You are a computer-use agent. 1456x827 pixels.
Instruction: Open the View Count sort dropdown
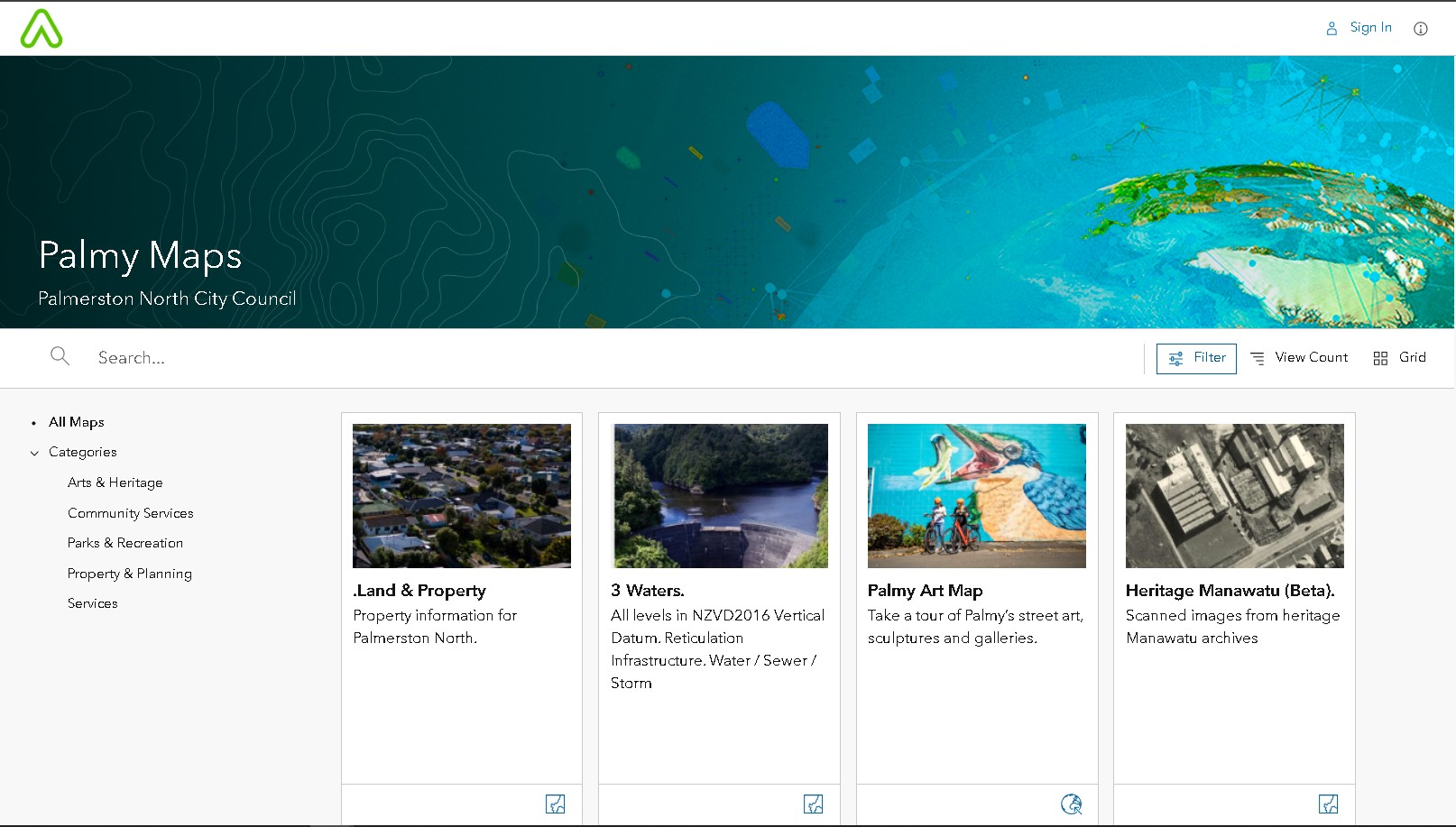[x=1299, y=358]
